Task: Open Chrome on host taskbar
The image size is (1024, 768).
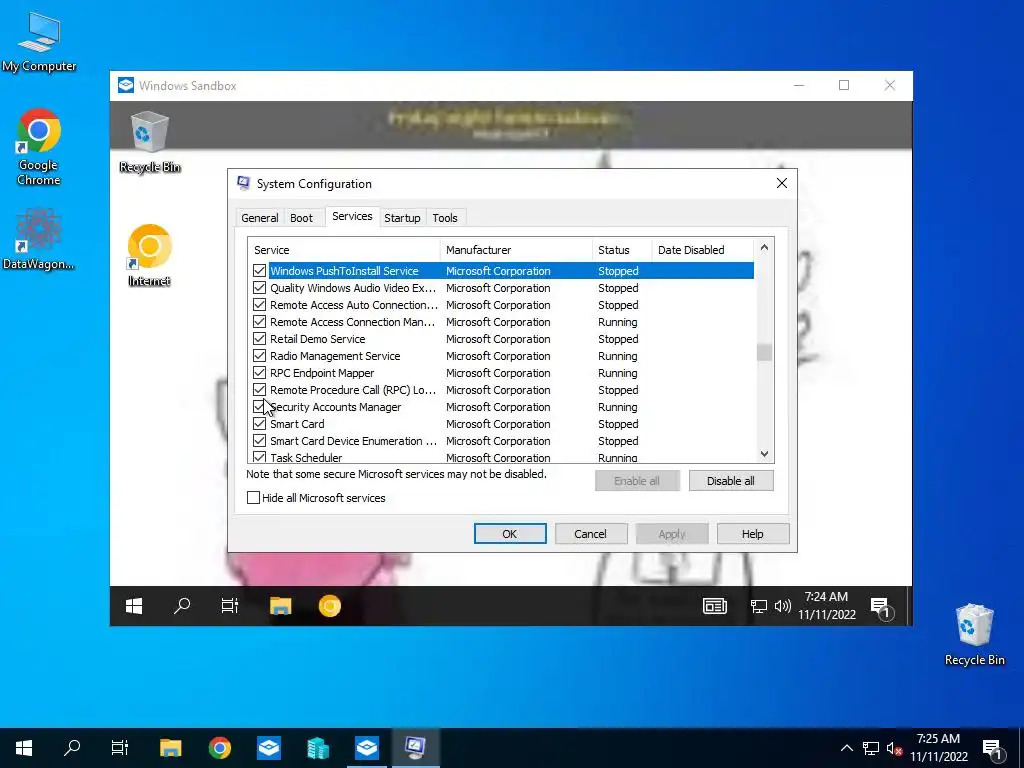Action: (x=220, y=748)
